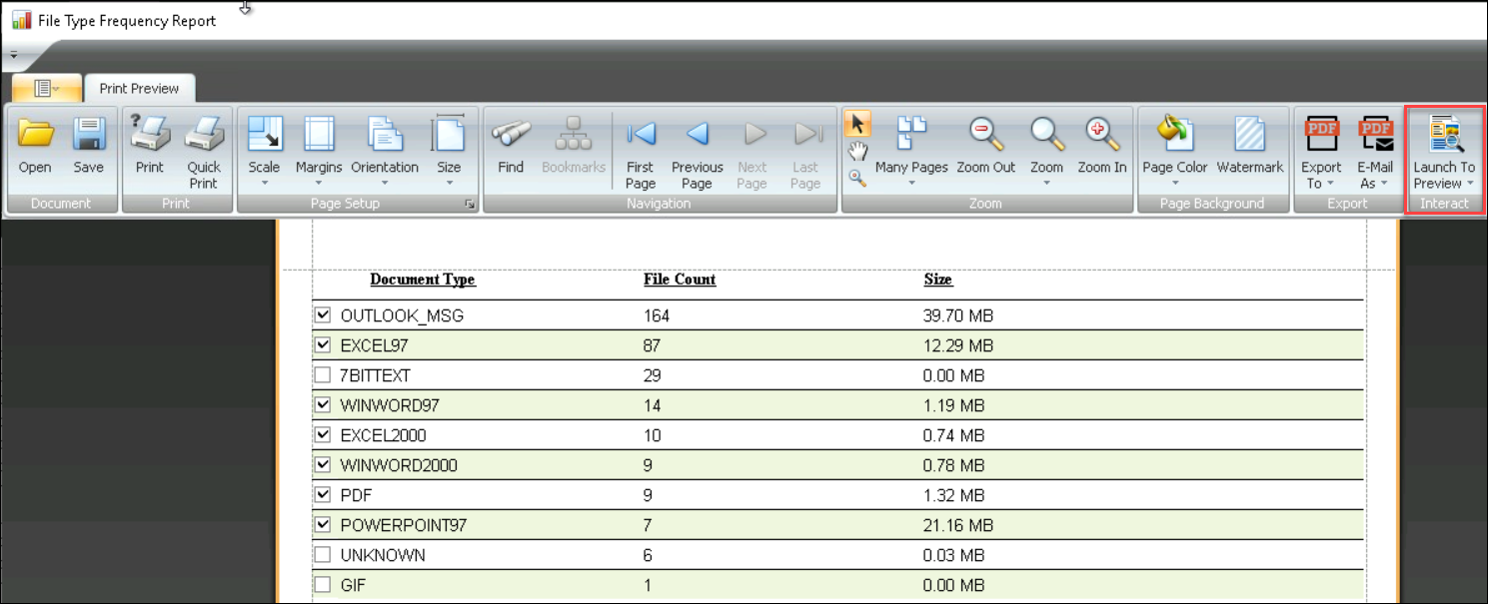
Task: Uncheck the EXCEL97 checkbox
Action: click(x=323, y=345)
